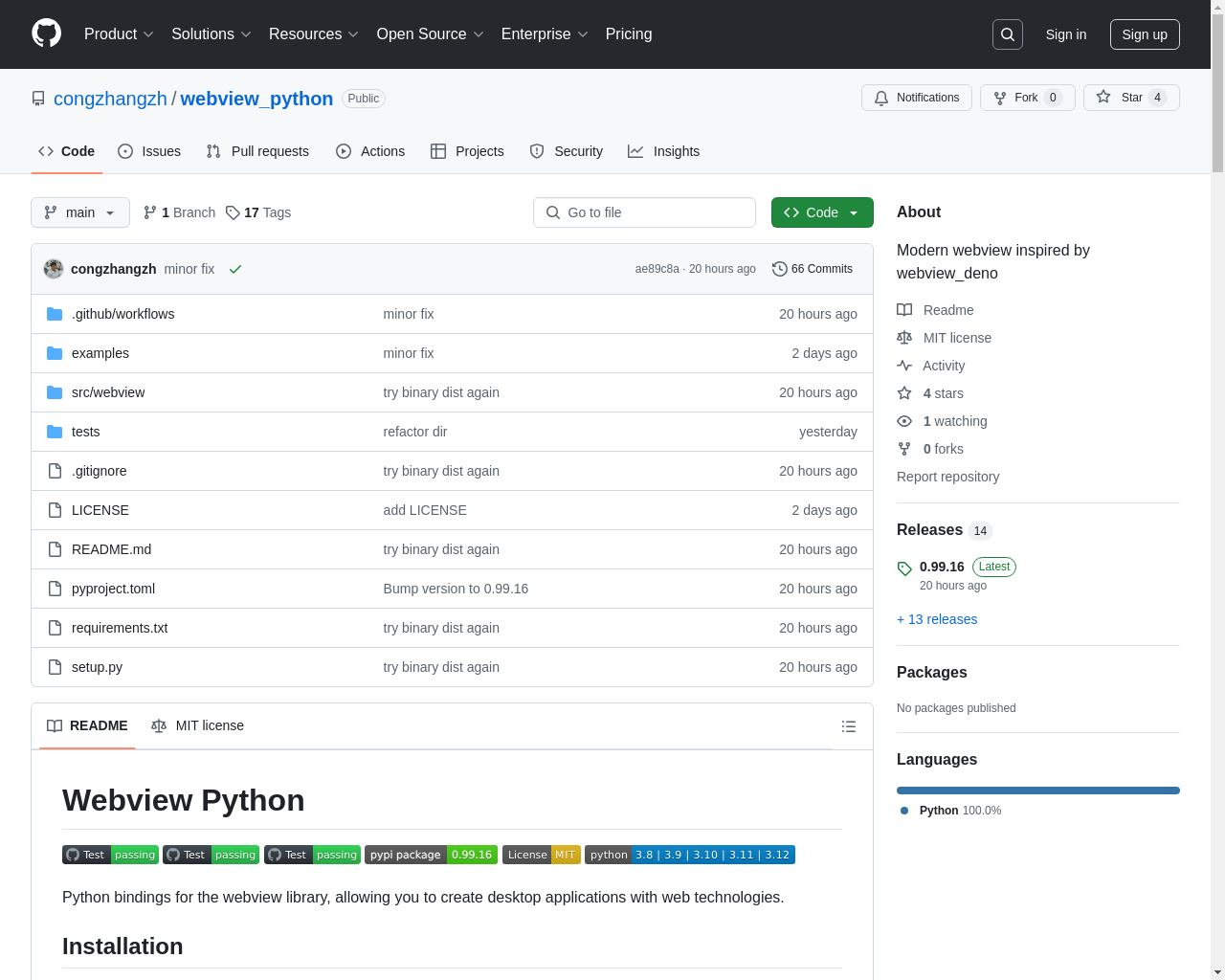Open the LICENSE file
The image size is (1225, 980).
click(x=100, y=510)
